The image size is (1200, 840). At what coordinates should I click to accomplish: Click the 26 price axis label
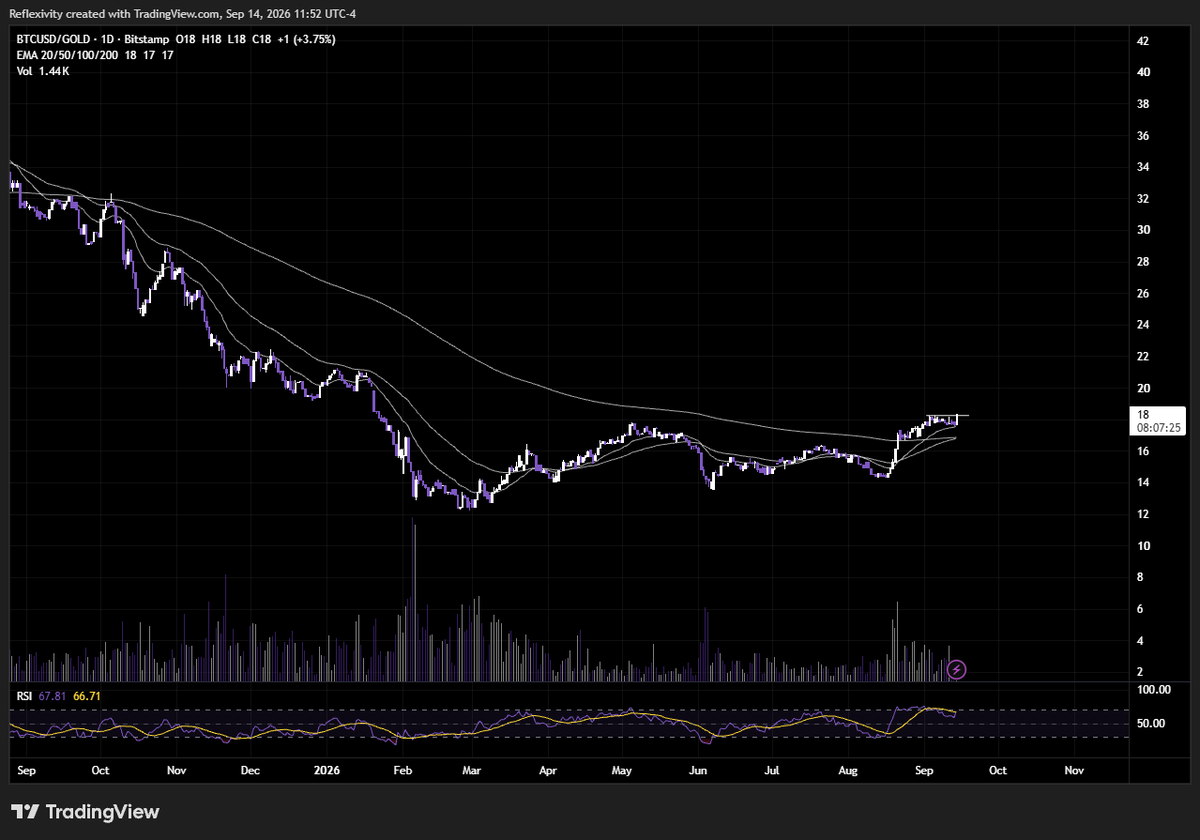(1142, 294)
